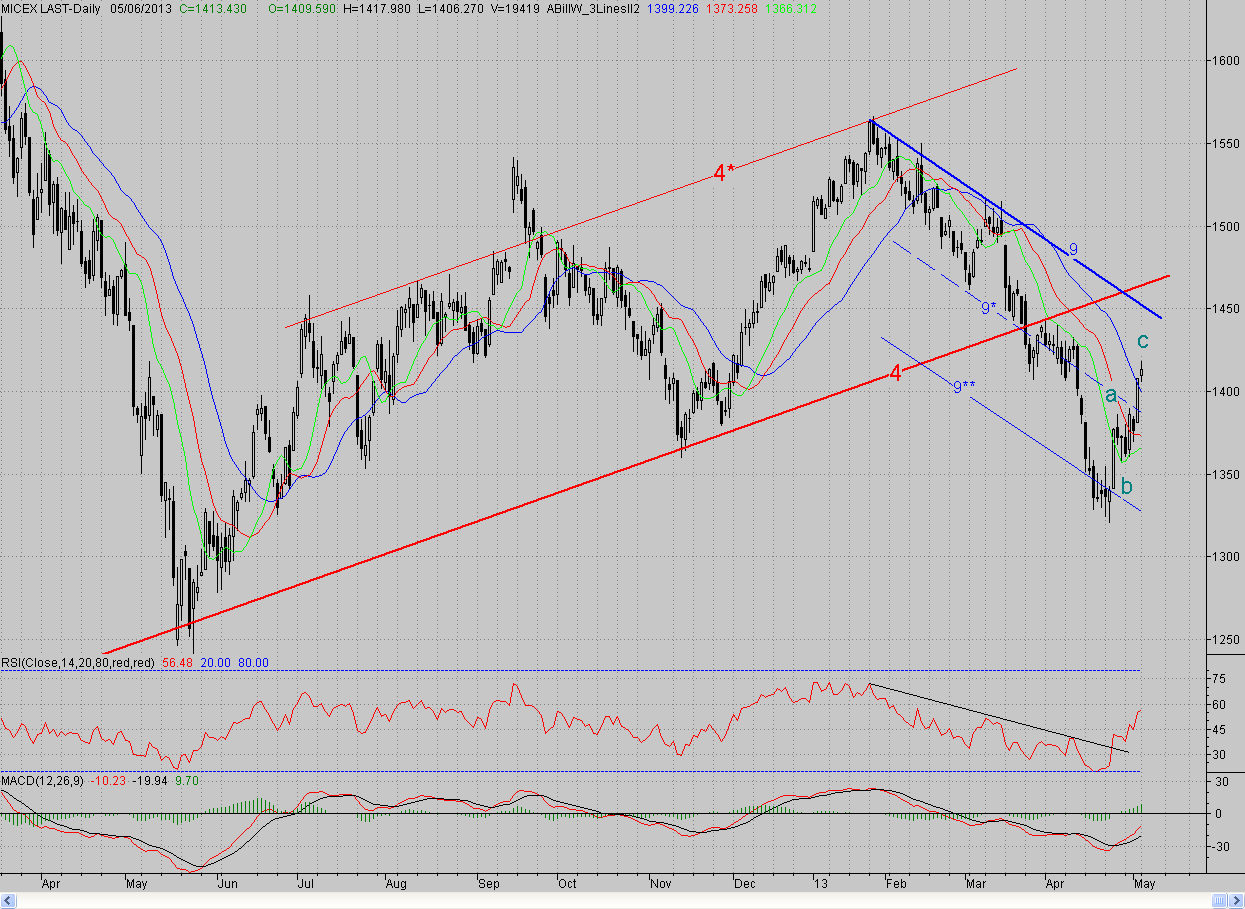This screenshot has height=909, width=1245.
Task: Select the red '4*' trendline label
Action: point(724,173)
